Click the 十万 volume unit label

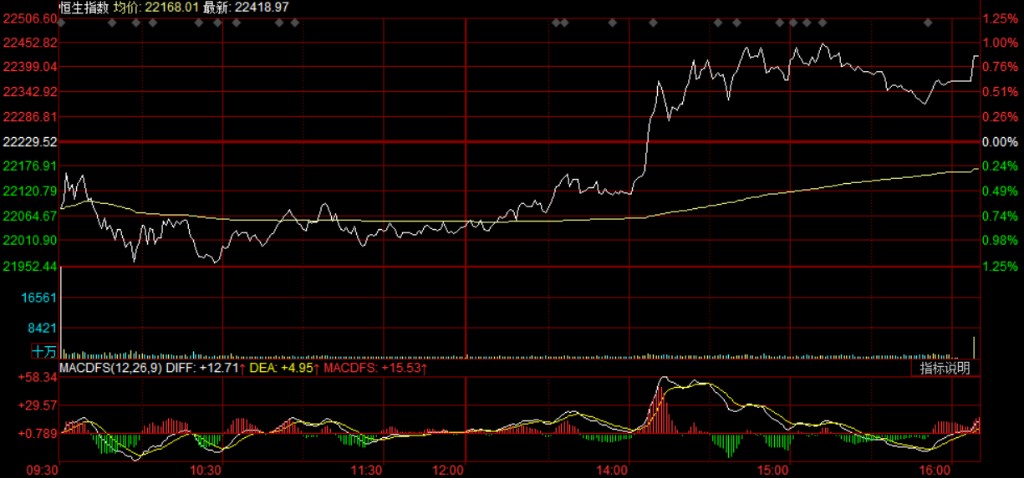(44, 352)
